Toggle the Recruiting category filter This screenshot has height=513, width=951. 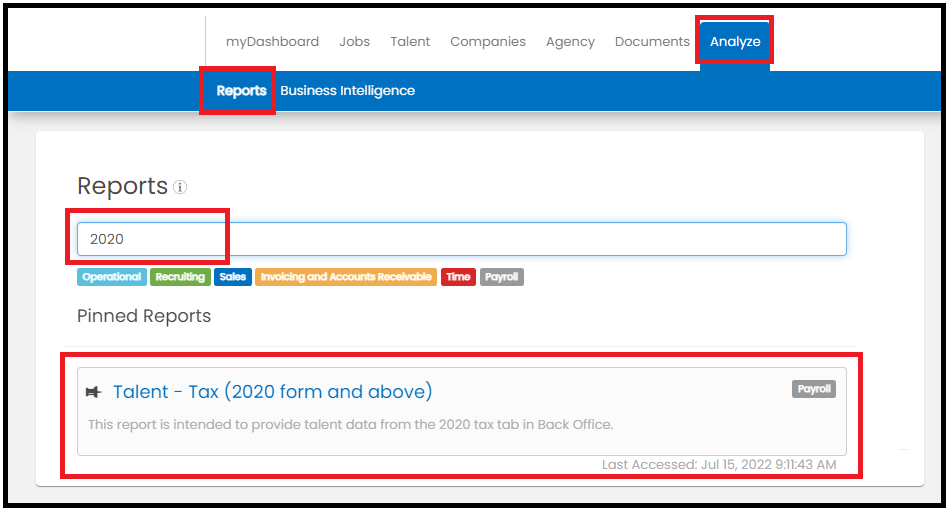(x=180, y=277)
